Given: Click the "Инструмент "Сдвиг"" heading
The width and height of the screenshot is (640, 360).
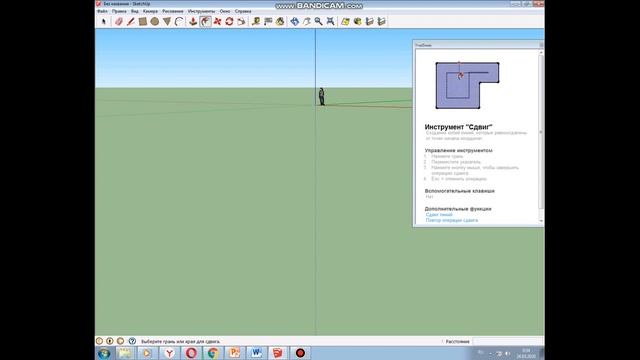Looking at the screenshot, I should click(458, 127).
